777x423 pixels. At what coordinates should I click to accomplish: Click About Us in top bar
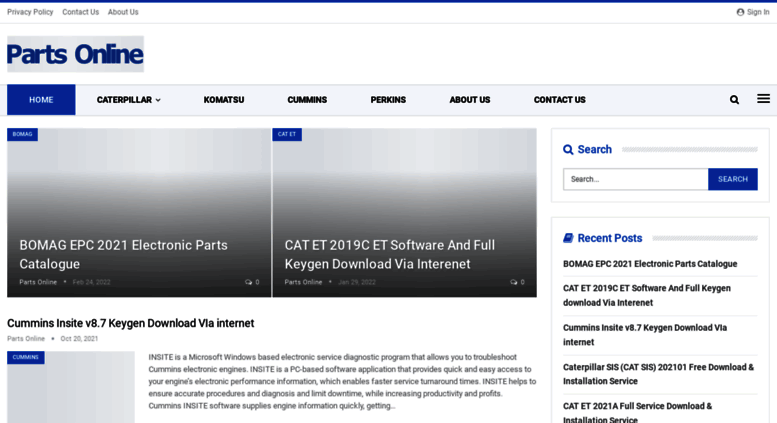(x=123, y=12)
